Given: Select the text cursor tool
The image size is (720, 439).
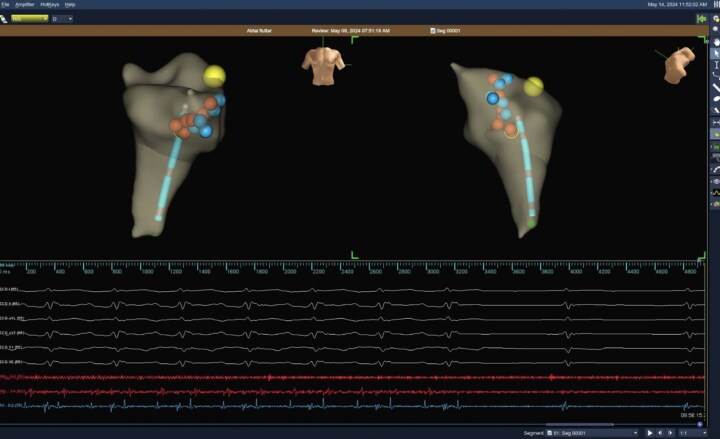Looking at the screenshot, I should 716,65.
